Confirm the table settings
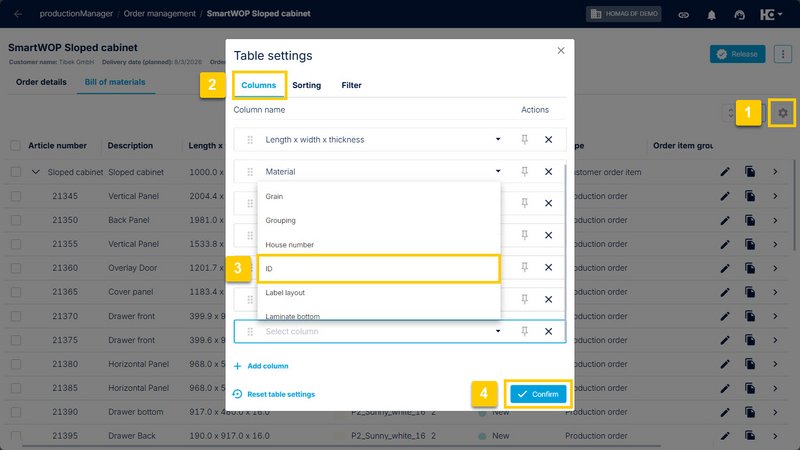Viewport: 800px width, 450px height. coord(538,394)
